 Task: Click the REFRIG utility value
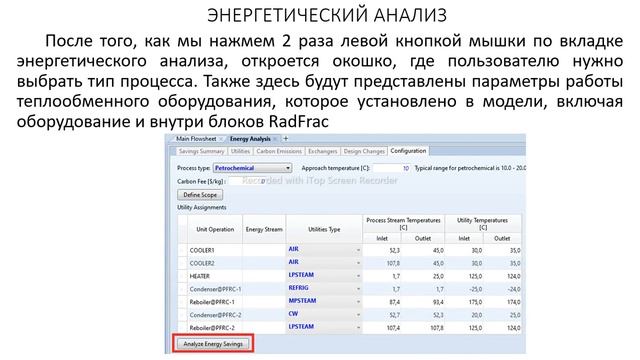tap(298, 288)
